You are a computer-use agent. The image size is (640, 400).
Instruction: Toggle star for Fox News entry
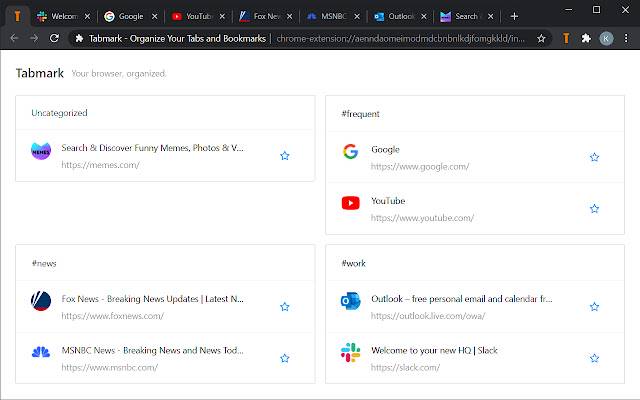pyautogui.click(x=285, y=306)
